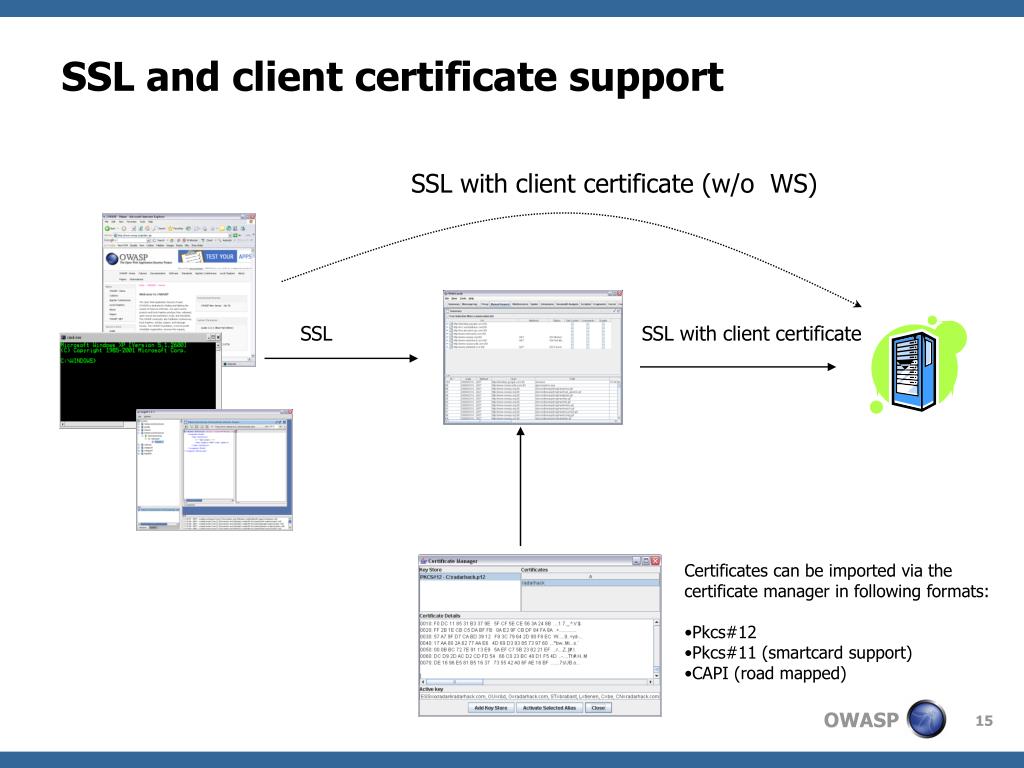
Task: Click the command prompt window title bar
Action: tap(140, 338)
